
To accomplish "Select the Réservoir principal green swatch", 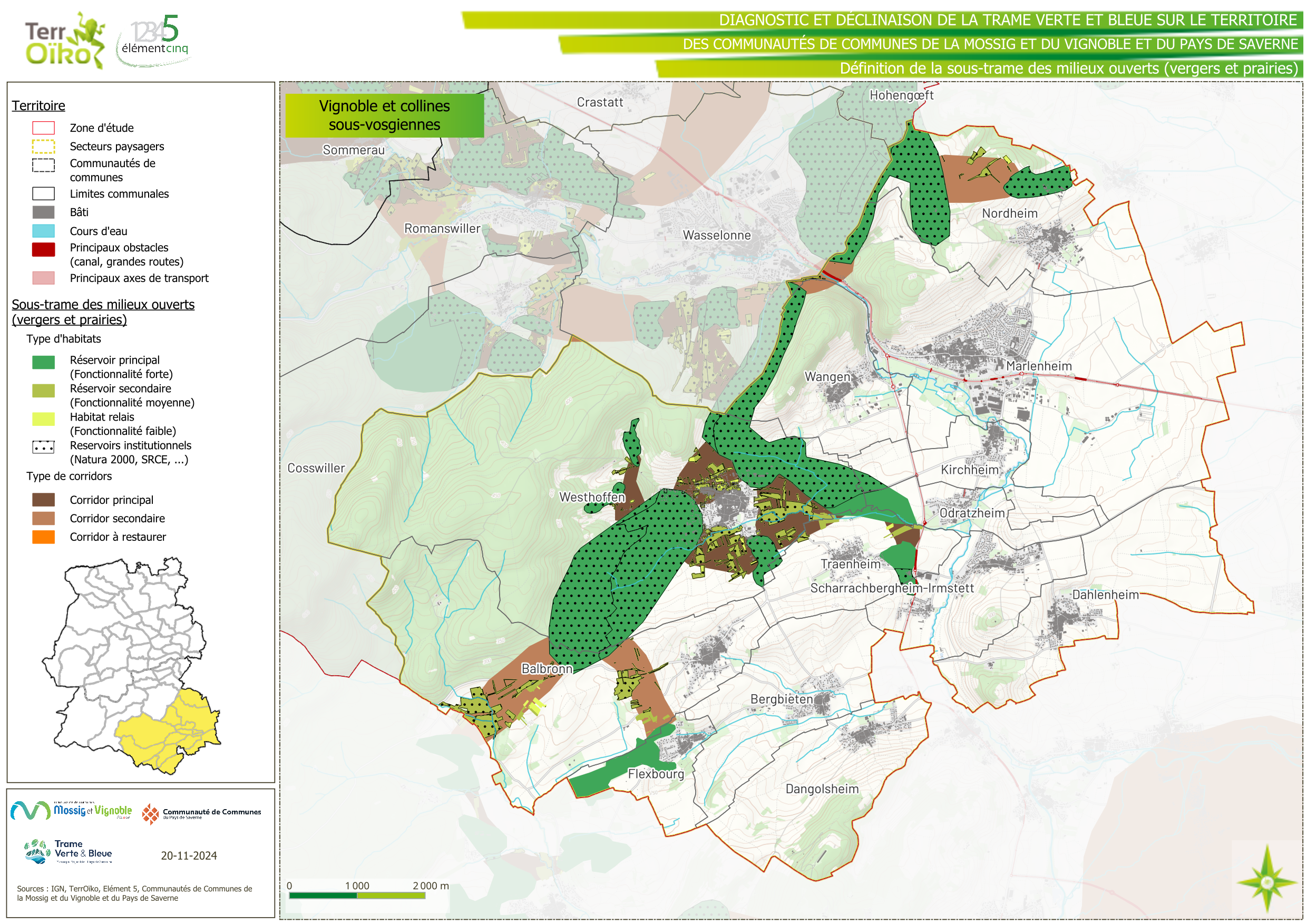I will coord(43,362).
